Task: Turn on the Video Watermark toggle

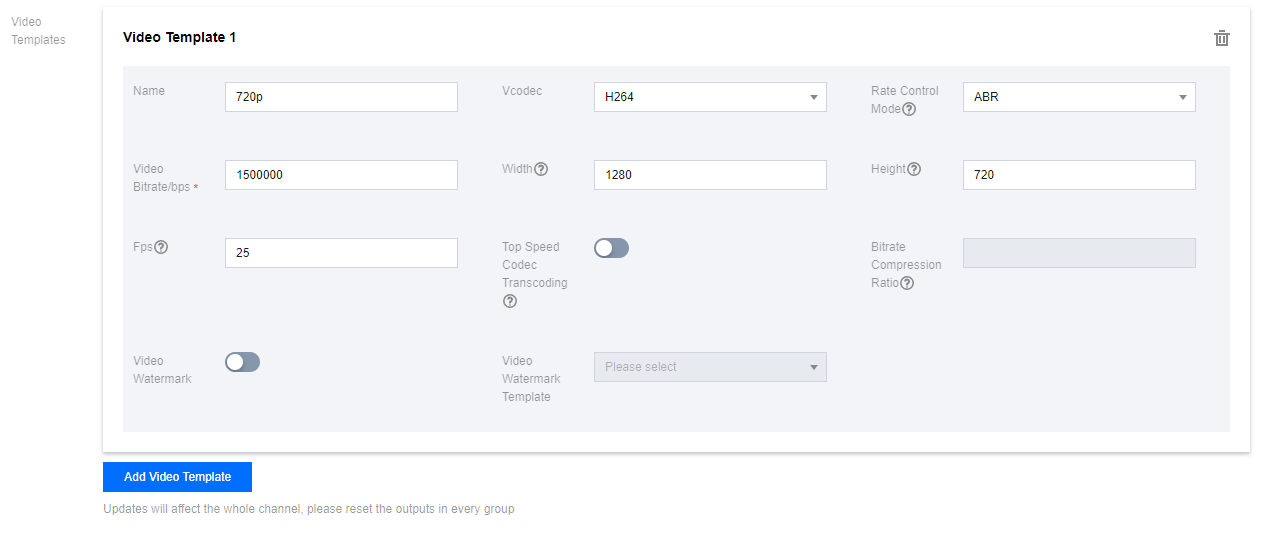Action: tap(242, 362)
